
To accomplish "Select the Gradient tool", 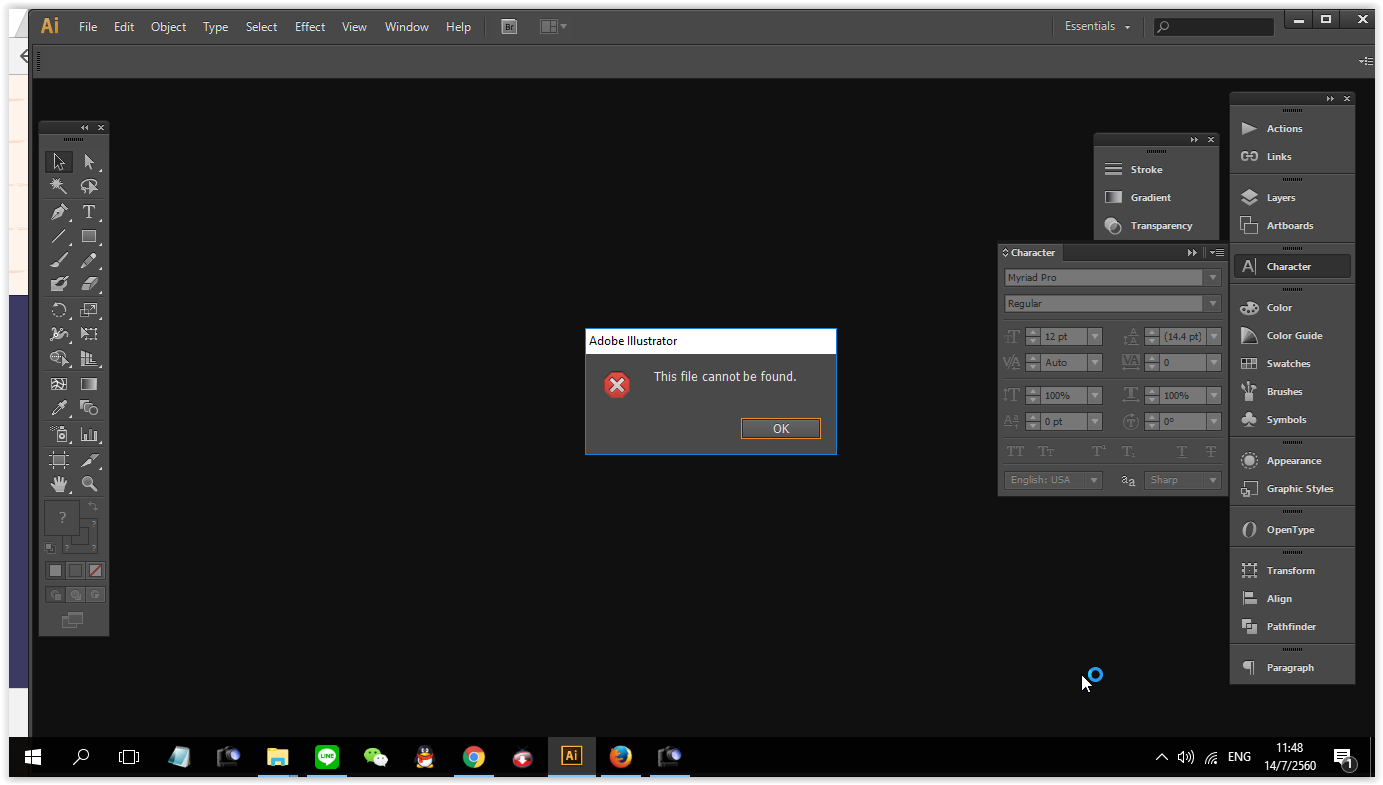I will coord(89,384).
